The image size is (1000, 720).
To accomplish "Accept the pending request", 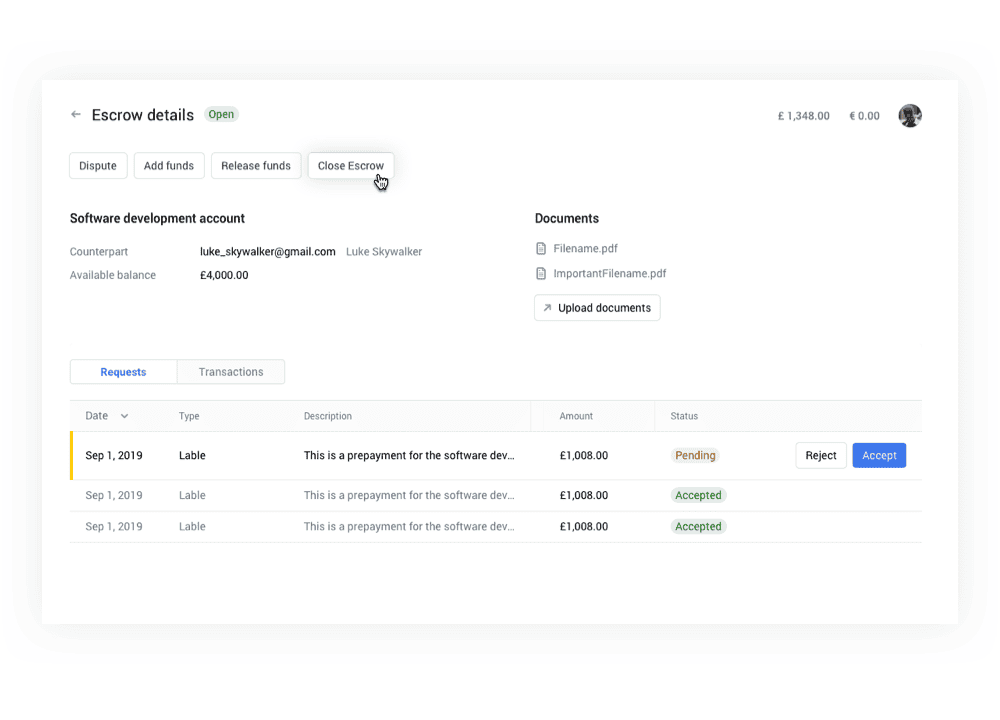I will click(x=879, y=455).
